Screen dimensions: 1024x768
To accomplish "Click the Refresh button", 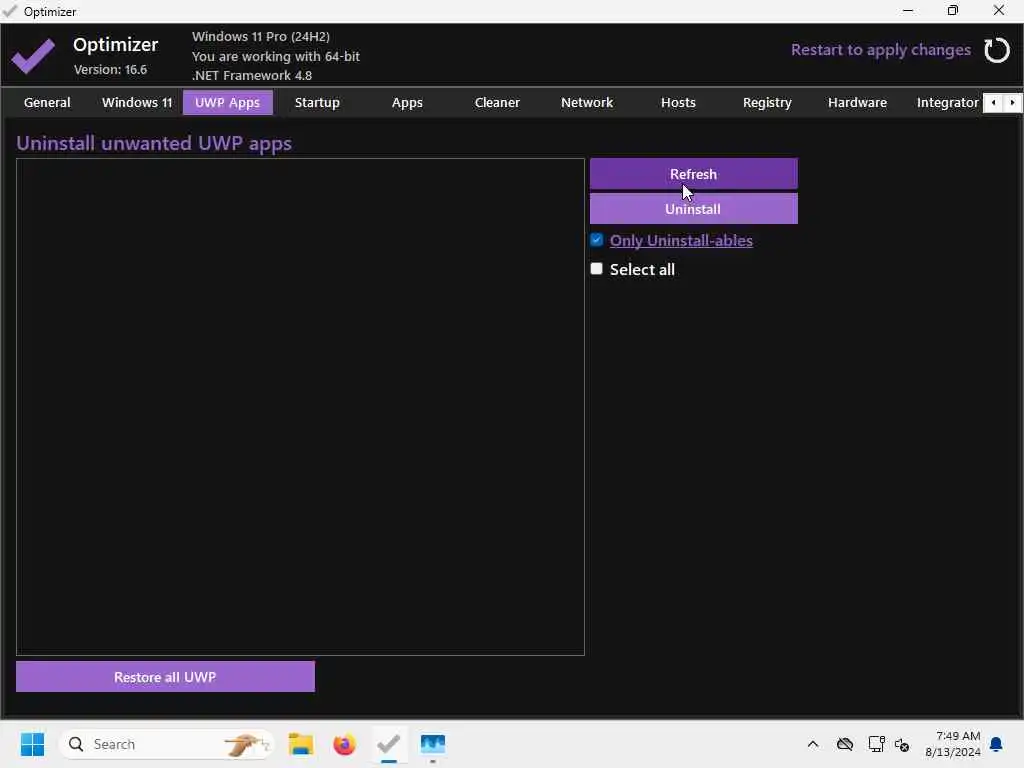I will 694,174.
